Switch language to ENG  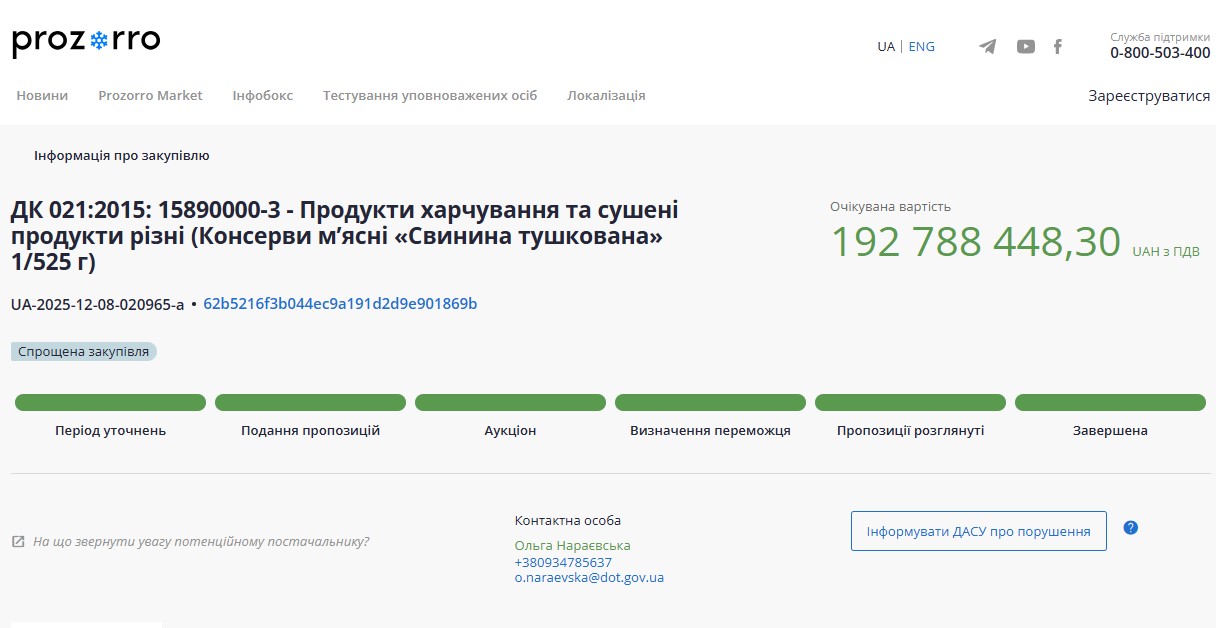(x=921, y=46)
